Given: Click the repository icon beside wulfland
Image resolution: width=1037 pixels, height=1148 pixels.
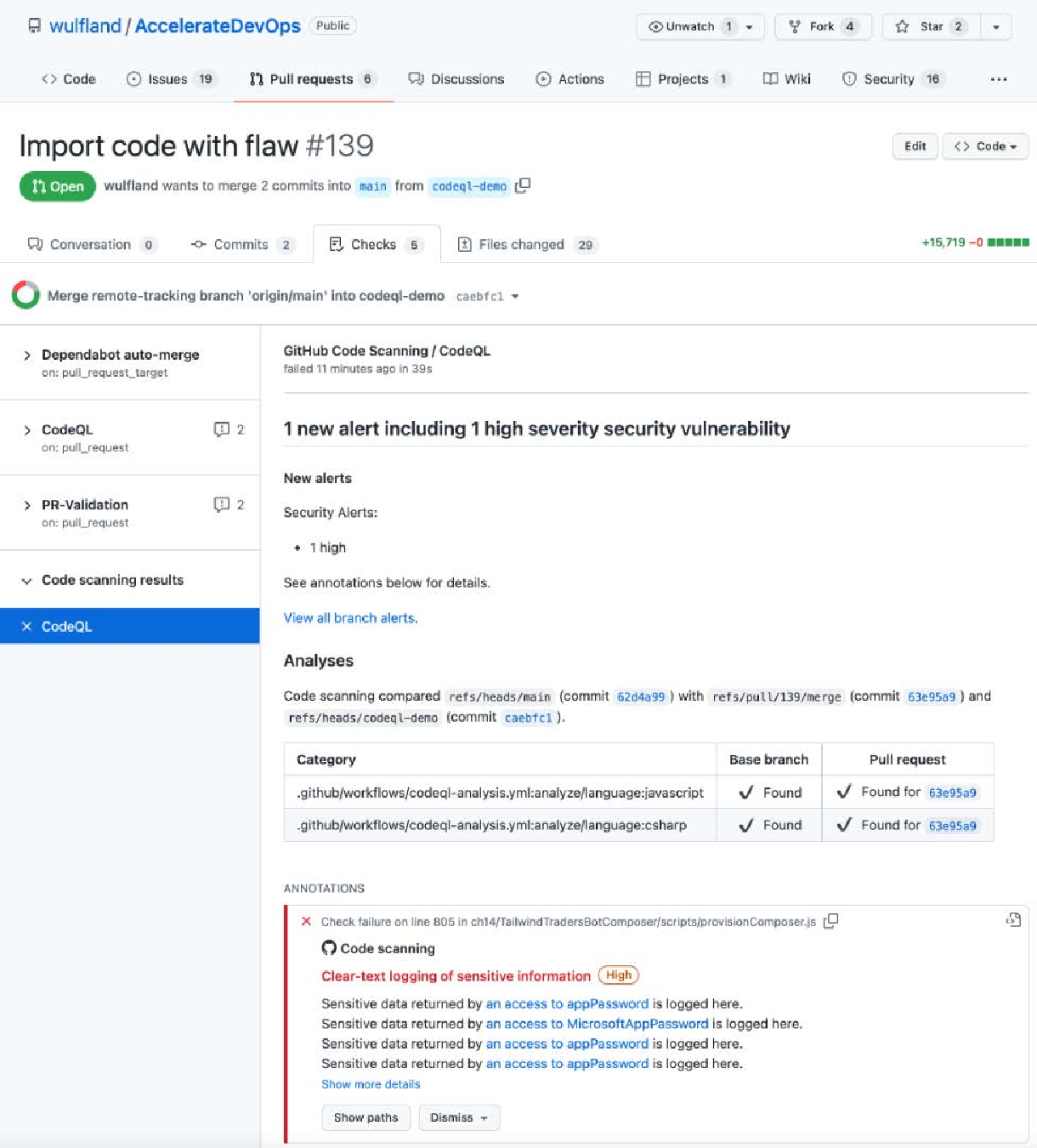Looking at the screenshot, I should pos(34,26).
